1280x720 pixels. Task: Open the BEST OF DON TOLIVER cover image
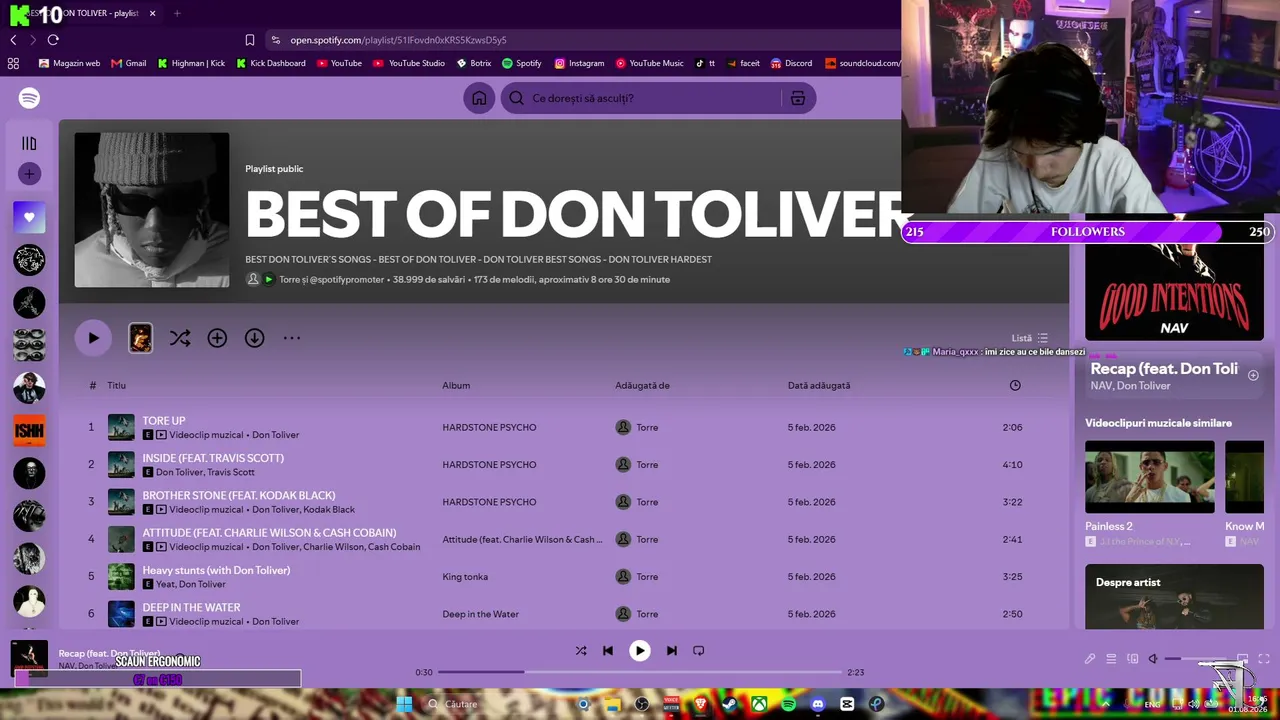click(x=152, y=210)
